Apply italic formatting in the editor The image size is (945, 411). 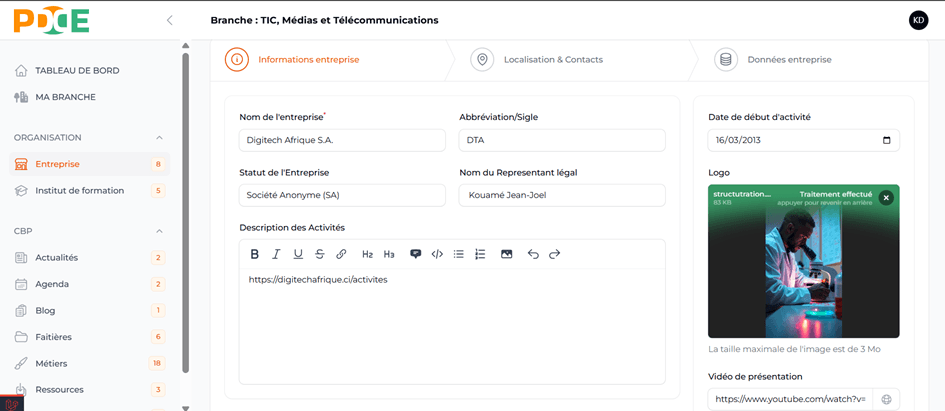click(276, 254)
